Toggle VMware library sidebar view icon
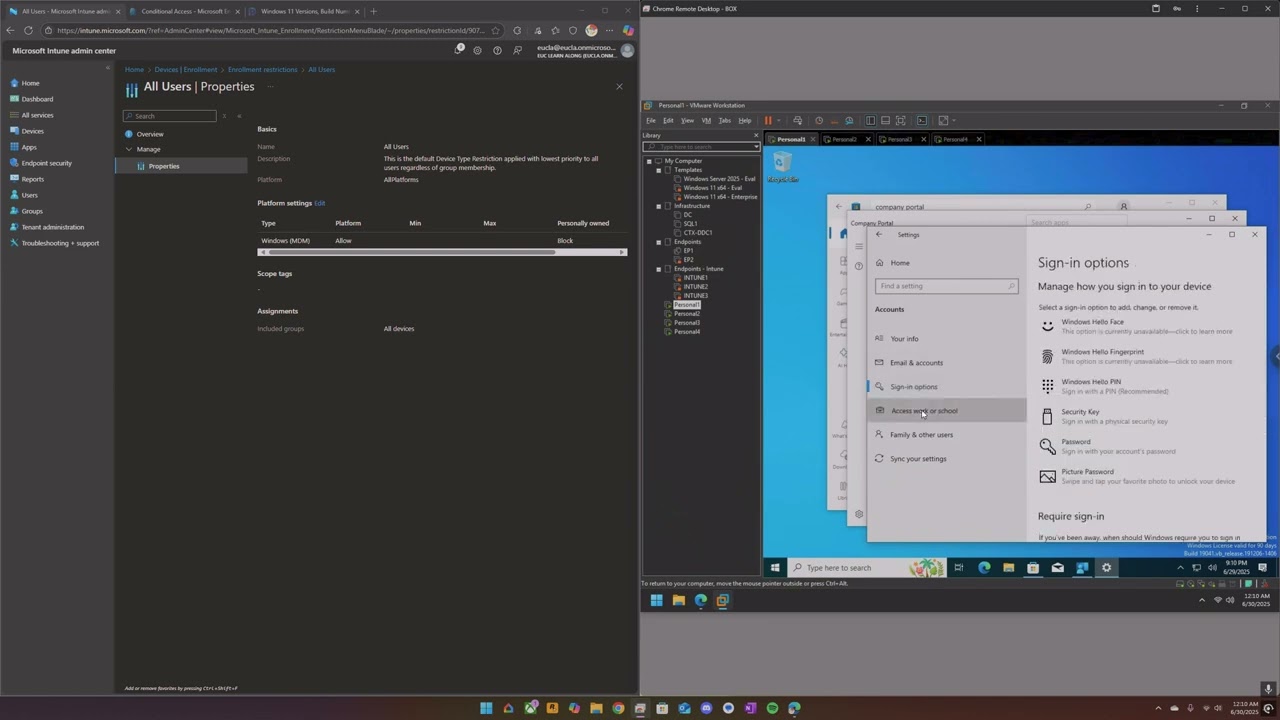 coord(870,120)
